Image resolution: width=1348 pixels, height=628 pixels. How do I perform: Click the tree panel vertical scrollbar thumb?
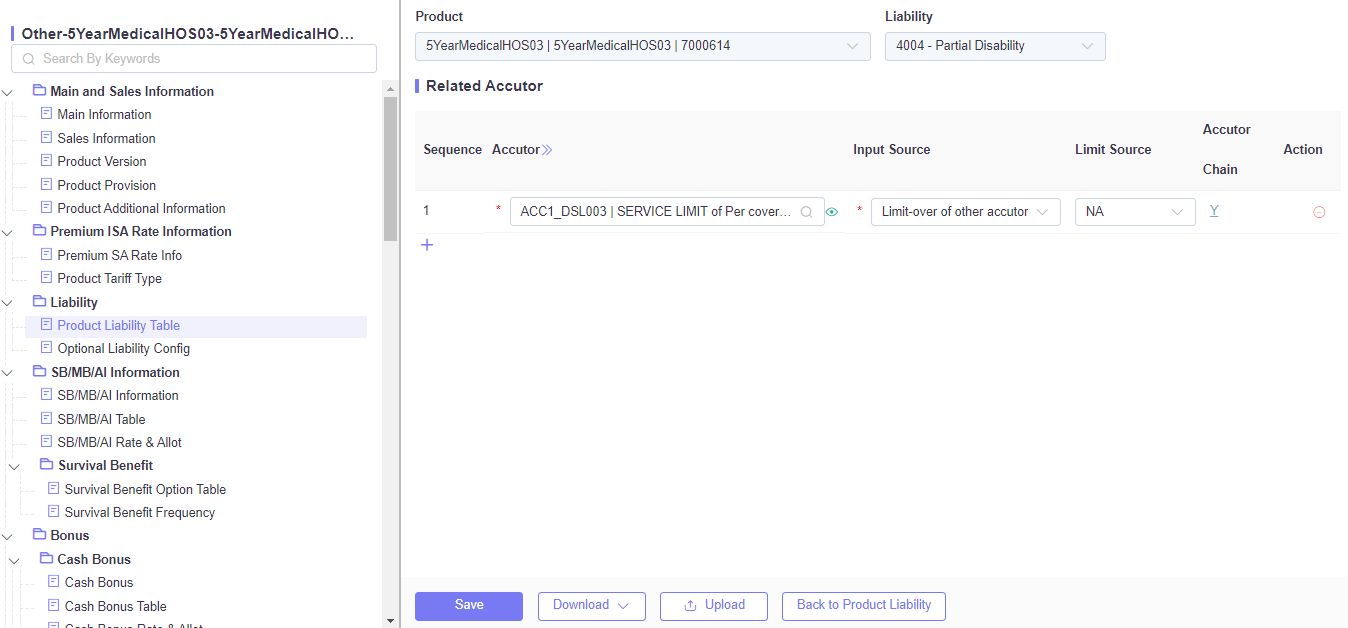[x=390, y=168]
